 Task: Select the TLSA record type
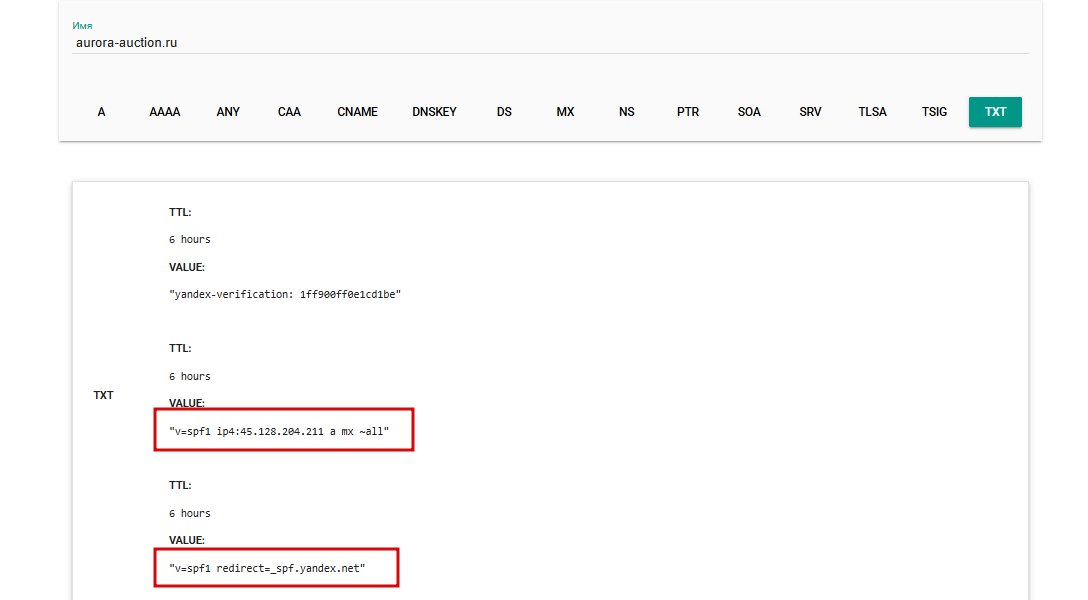[872, 112]
